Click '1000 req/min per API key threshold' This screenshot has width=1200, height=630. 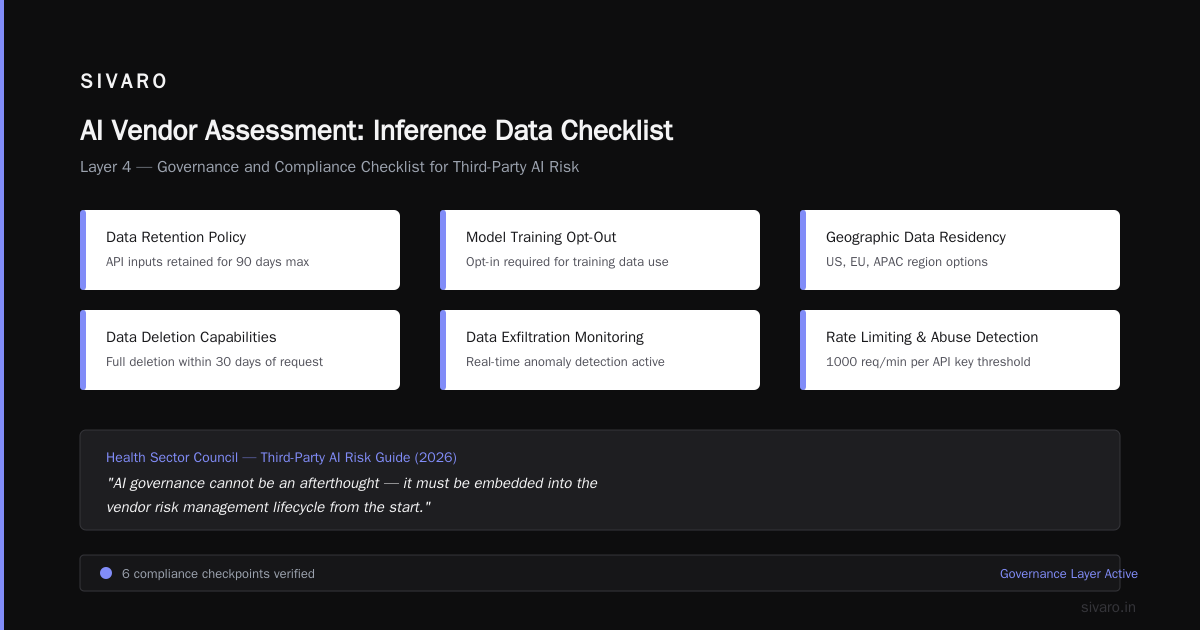[x=928, y=362]
